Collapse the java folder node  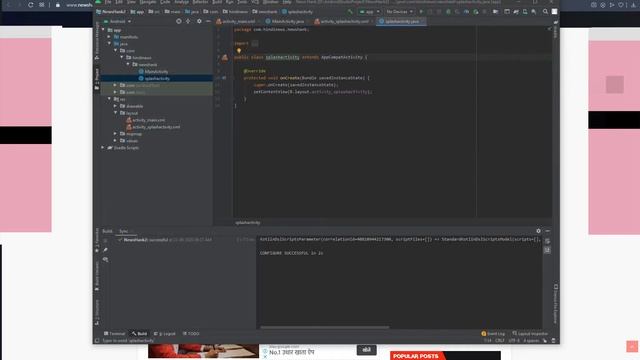pyautogui.click(x=109, y=44)
